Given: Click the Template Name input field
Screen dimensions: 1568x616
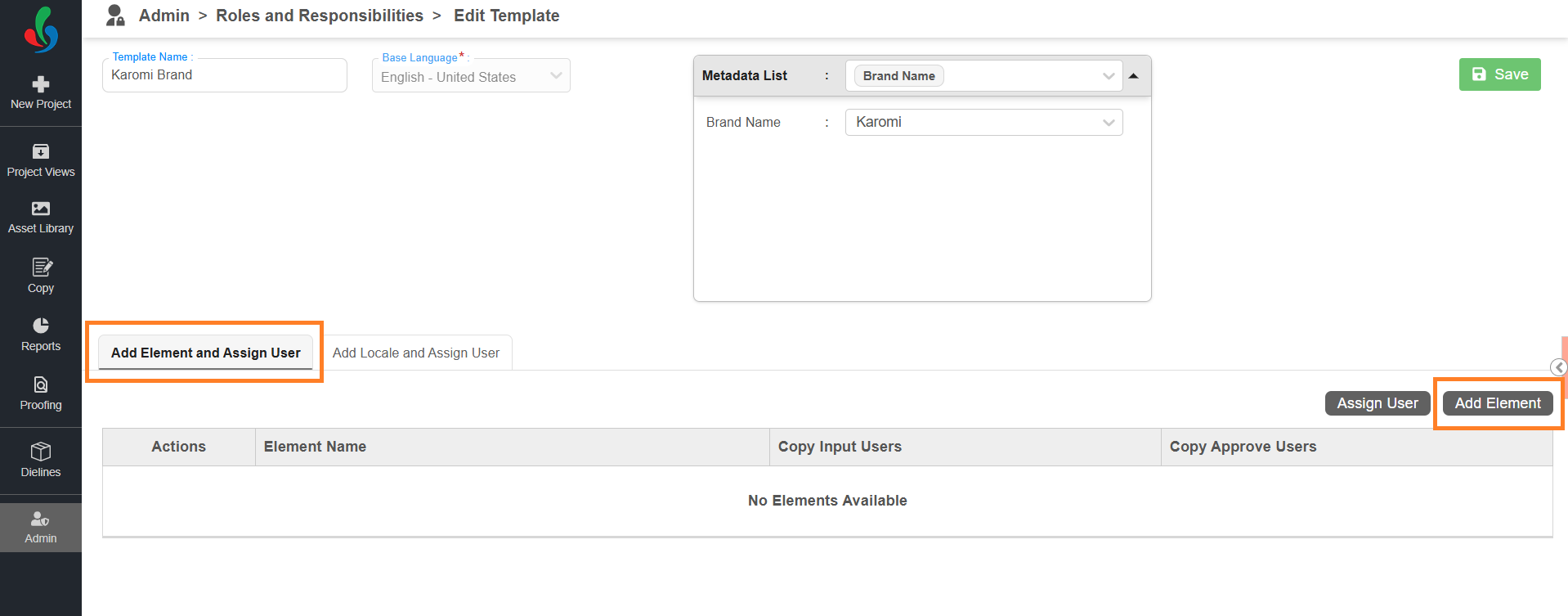Looking at the screenshot, I should (225, 75).
